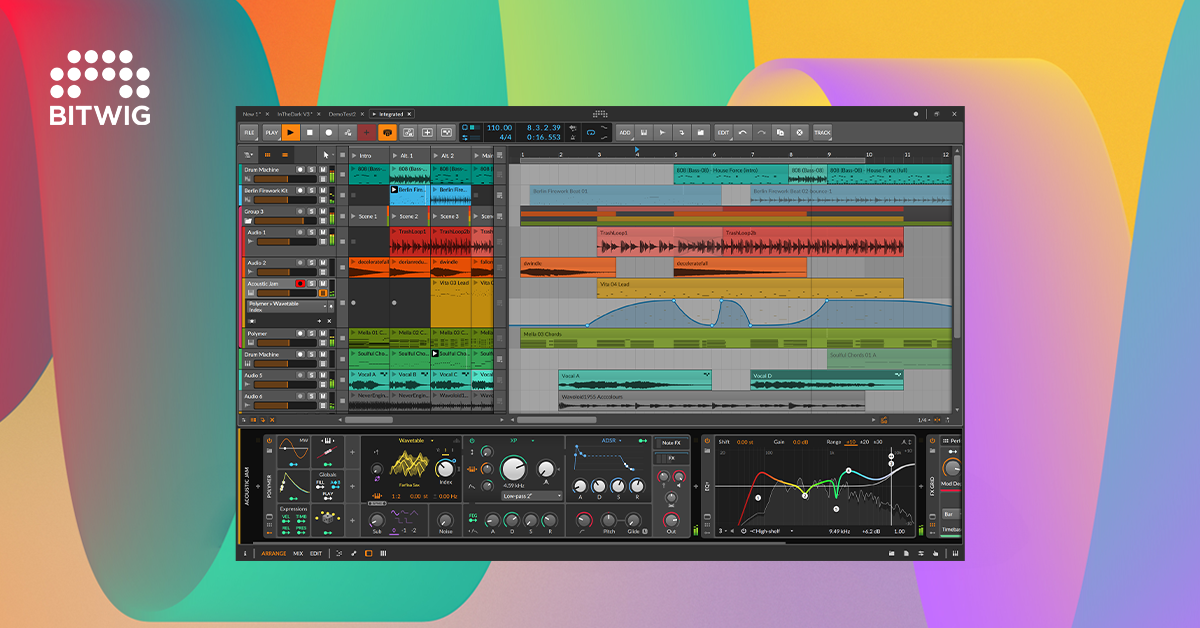Adjust the Group 3 track volume fader

[x=285, y=221]
